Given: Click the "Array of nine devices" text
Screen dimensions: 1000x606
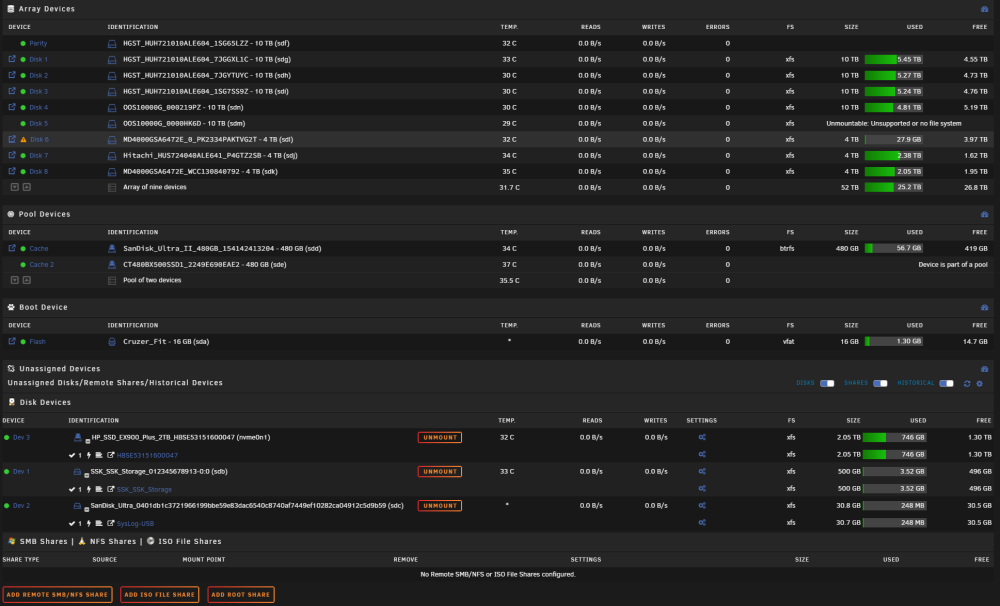Looking at the screenshot, I should tap(154, 187).
